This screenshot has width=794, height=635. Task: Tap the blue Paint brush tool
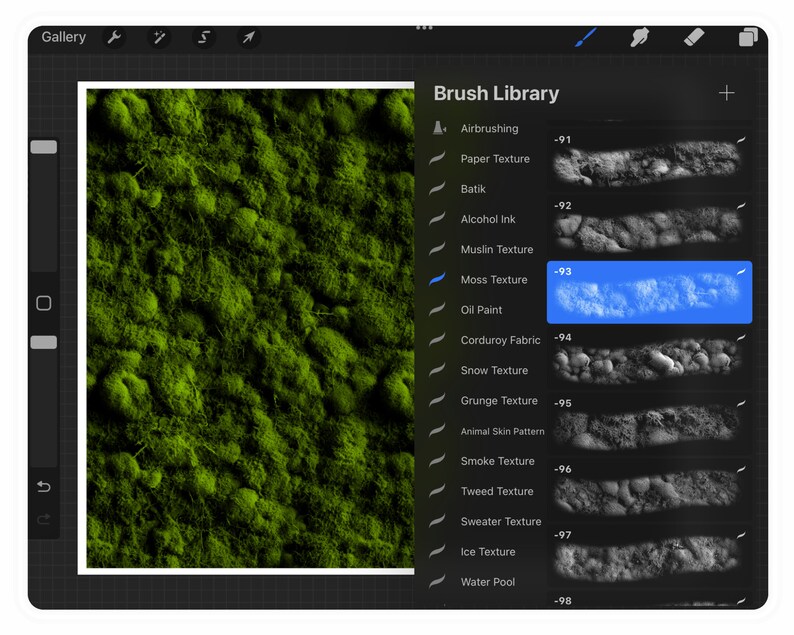coord(585,37)
